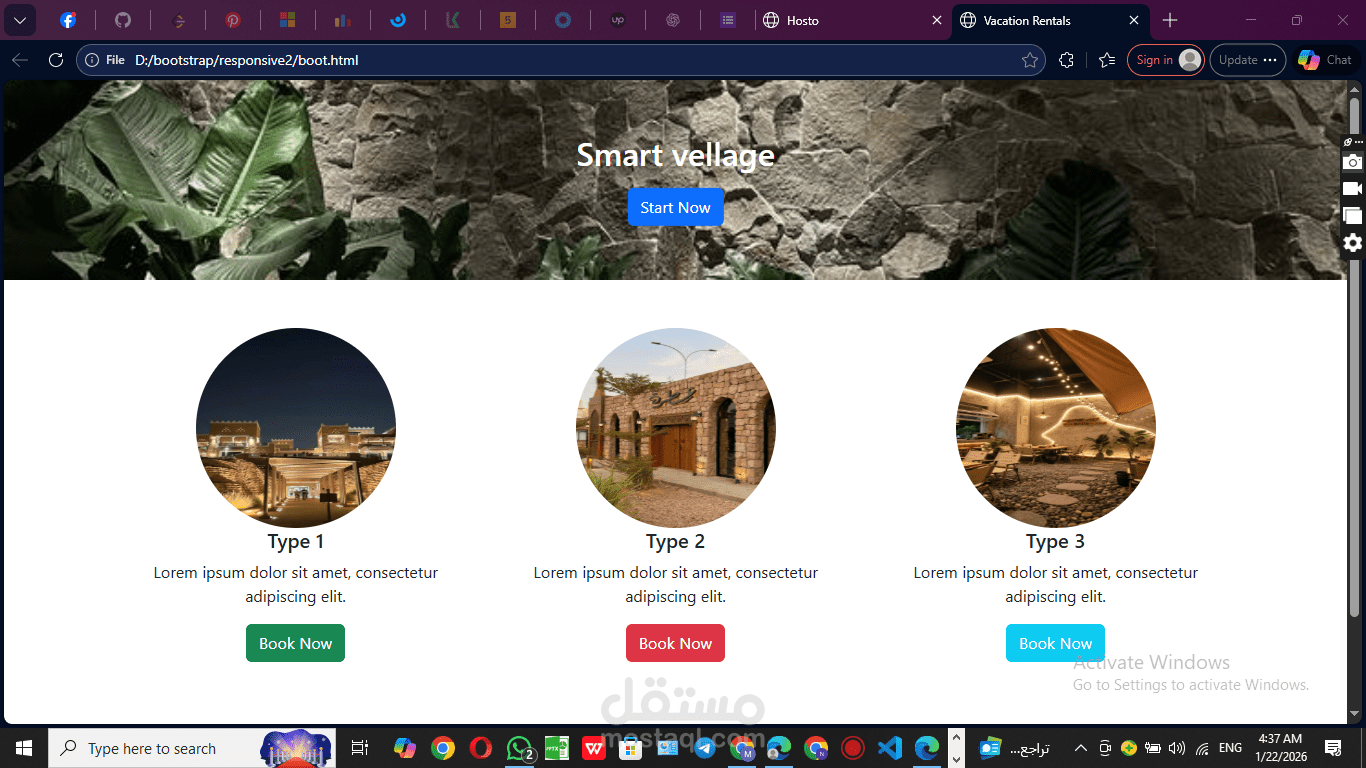Reload the page with the refresh icon
Screen dimensions: 1366x768
55,59
